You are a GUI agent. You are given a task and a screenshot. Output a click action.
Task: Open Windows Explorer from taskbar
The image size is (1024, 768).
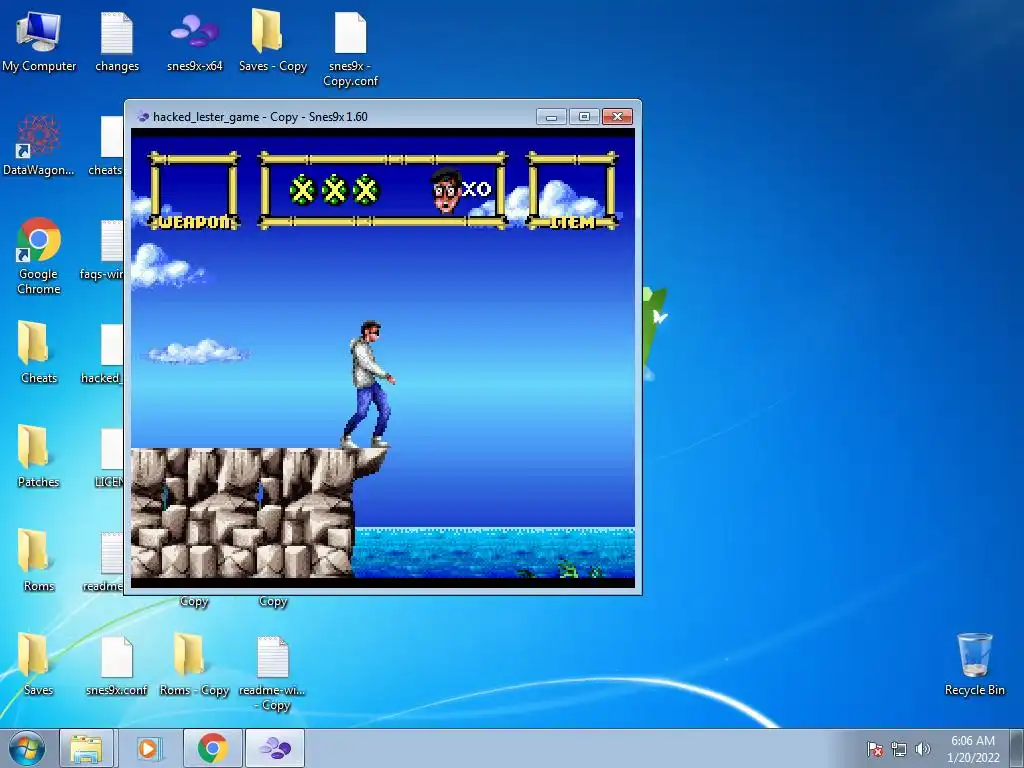pyautogui.click(x=86, y=748)
